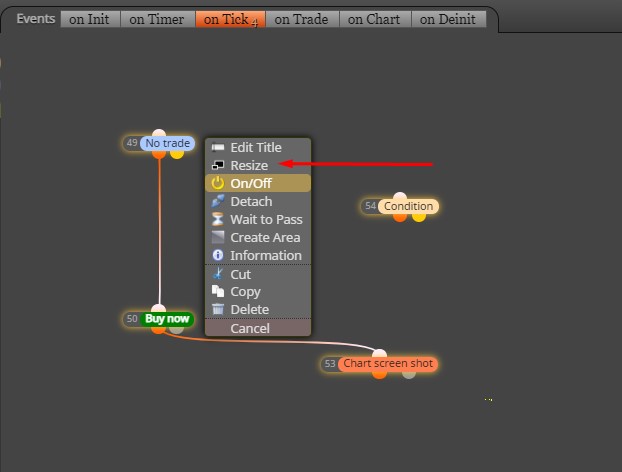Click the hourglass Wait to Pass icon
The height and width of the screenshot is (472, 622).
coord(217,219)
